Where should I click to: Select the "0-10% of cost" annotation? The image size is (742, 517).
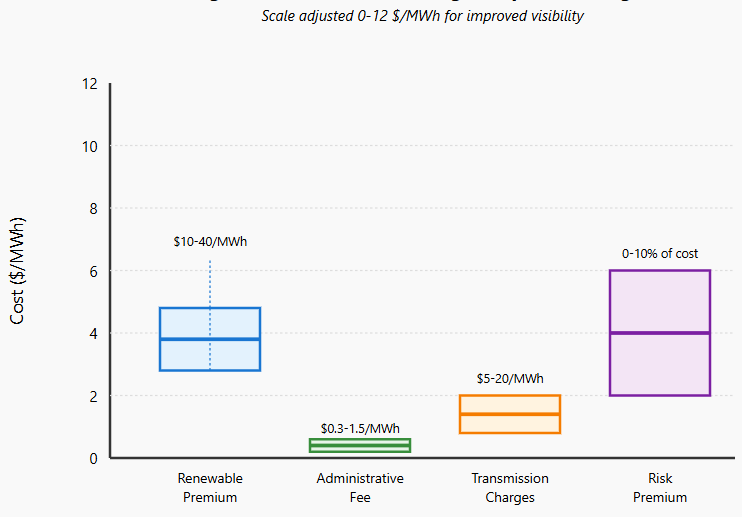pos(660,254)
